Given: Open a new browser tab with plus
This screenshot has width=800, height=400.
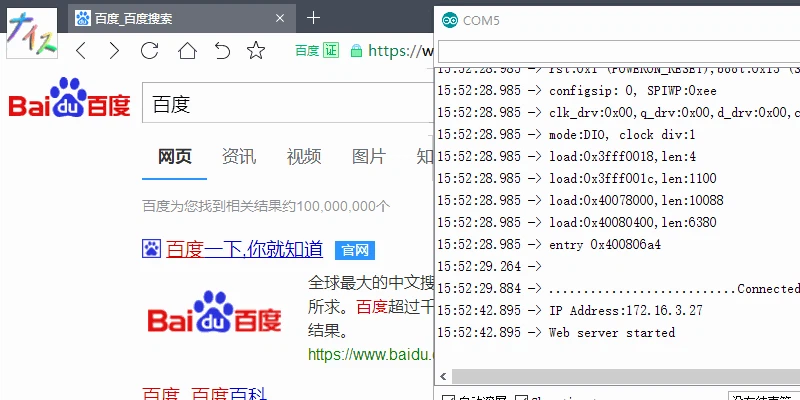Looking at the screenshot, I should point(313,18).
